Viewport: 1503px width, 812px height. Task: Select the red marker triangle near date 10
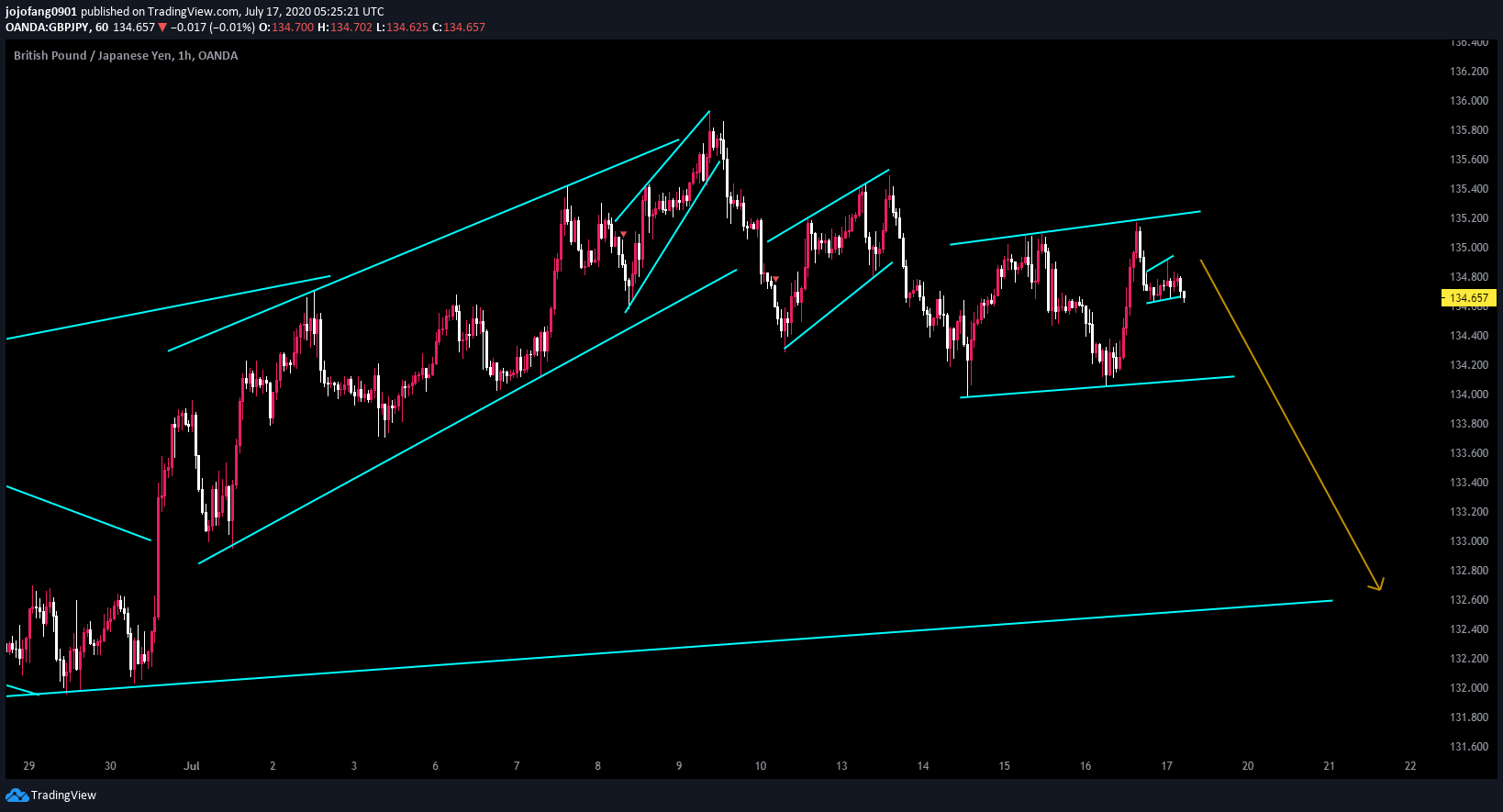[x=775, y=279]
